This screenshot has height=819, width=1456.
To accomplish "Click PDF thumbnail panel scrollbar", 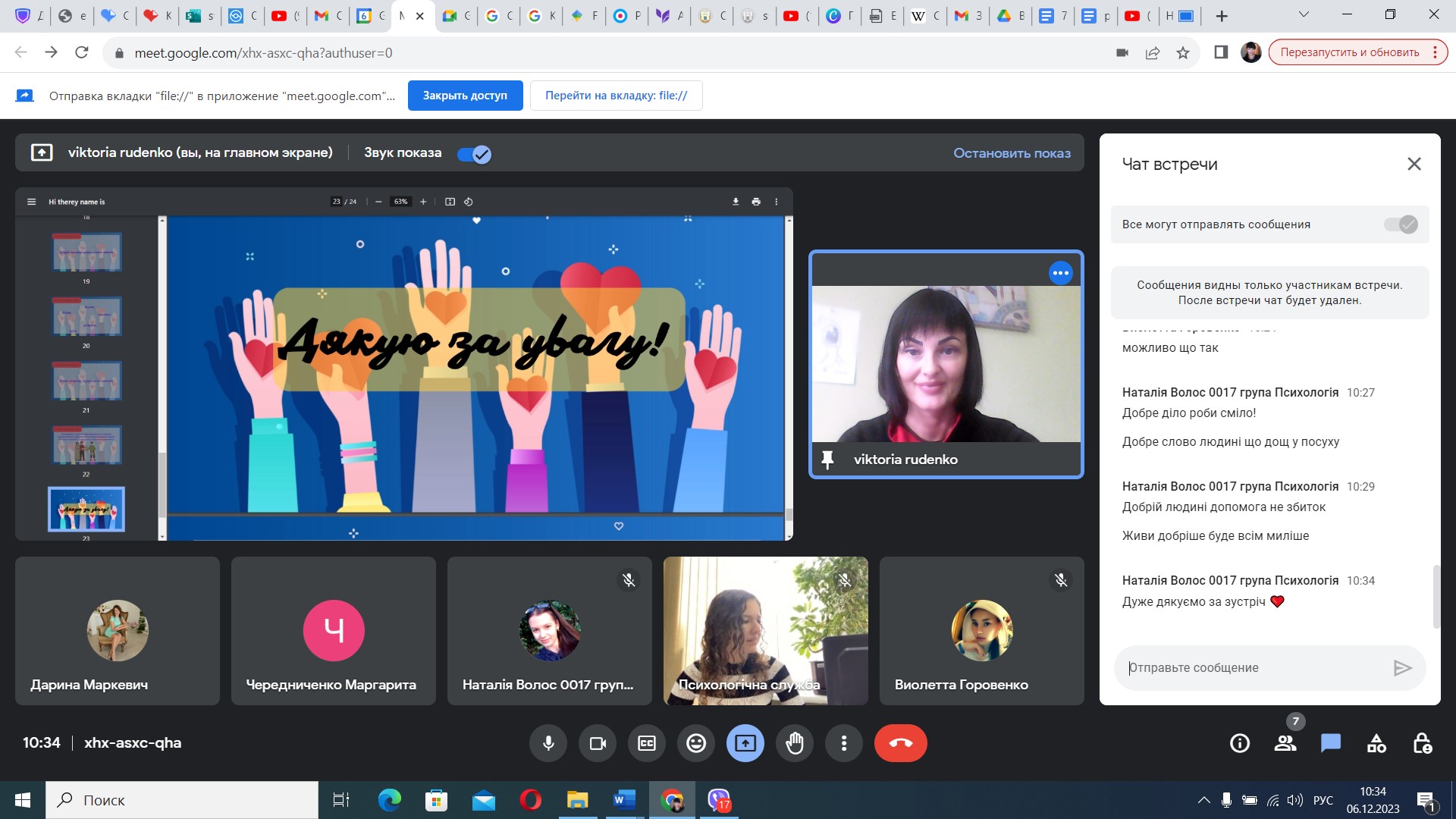I will point(162,485).
